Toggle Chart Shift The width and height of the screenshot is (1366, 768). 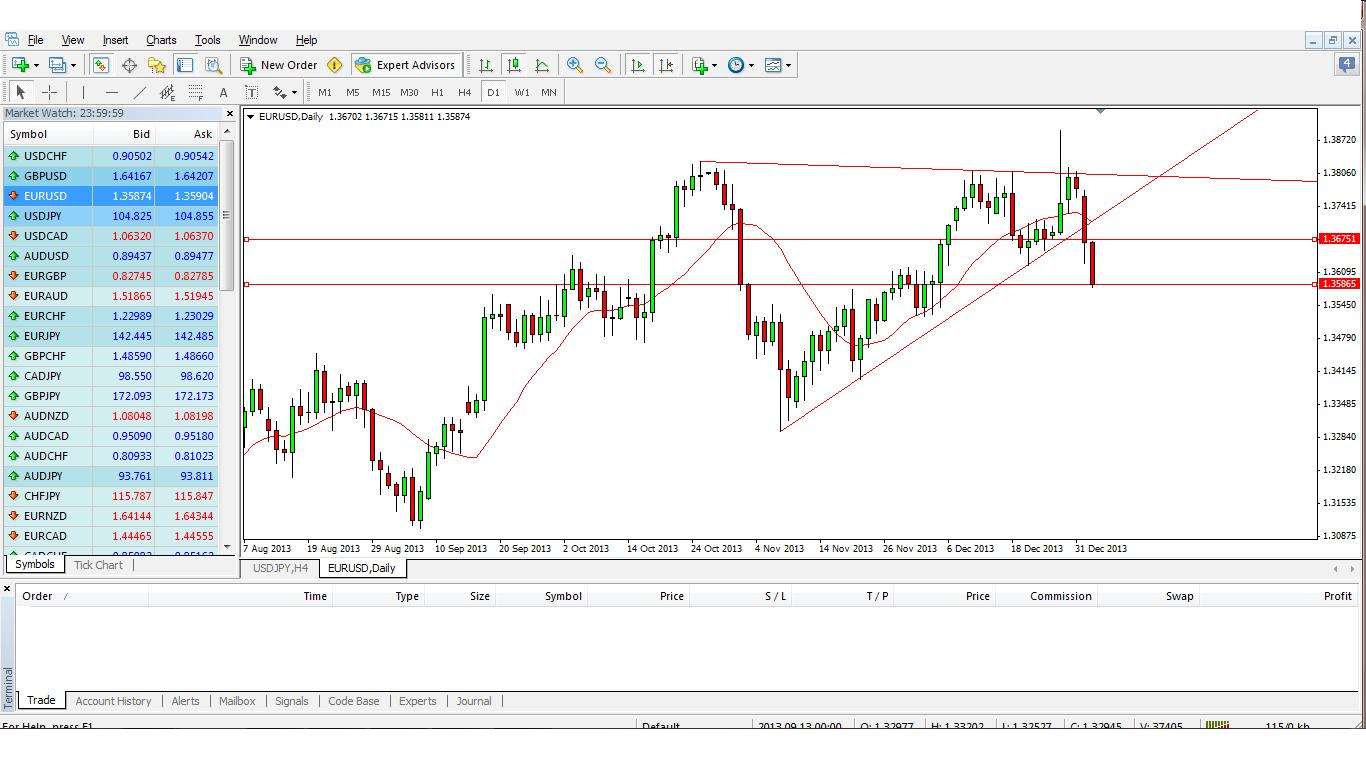coord(666,65)
